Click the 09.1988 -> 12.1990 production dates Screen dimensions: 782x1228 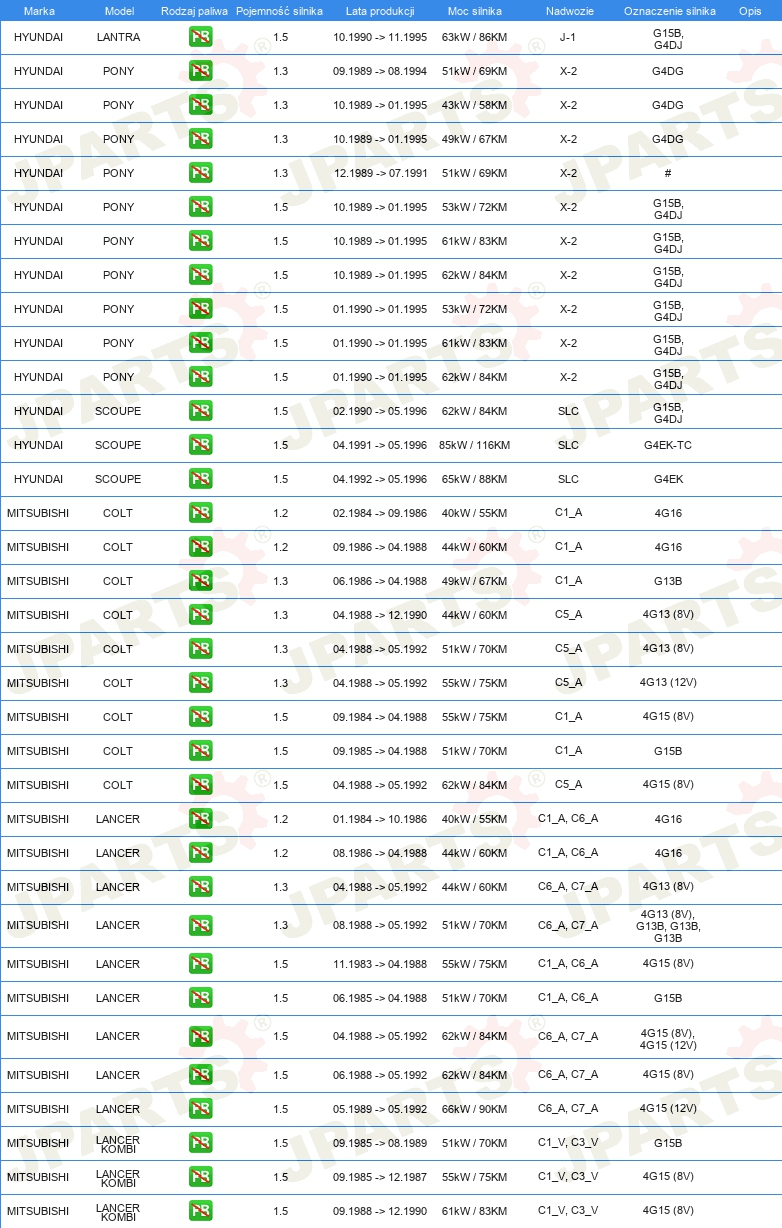[x=380, y=1212]
